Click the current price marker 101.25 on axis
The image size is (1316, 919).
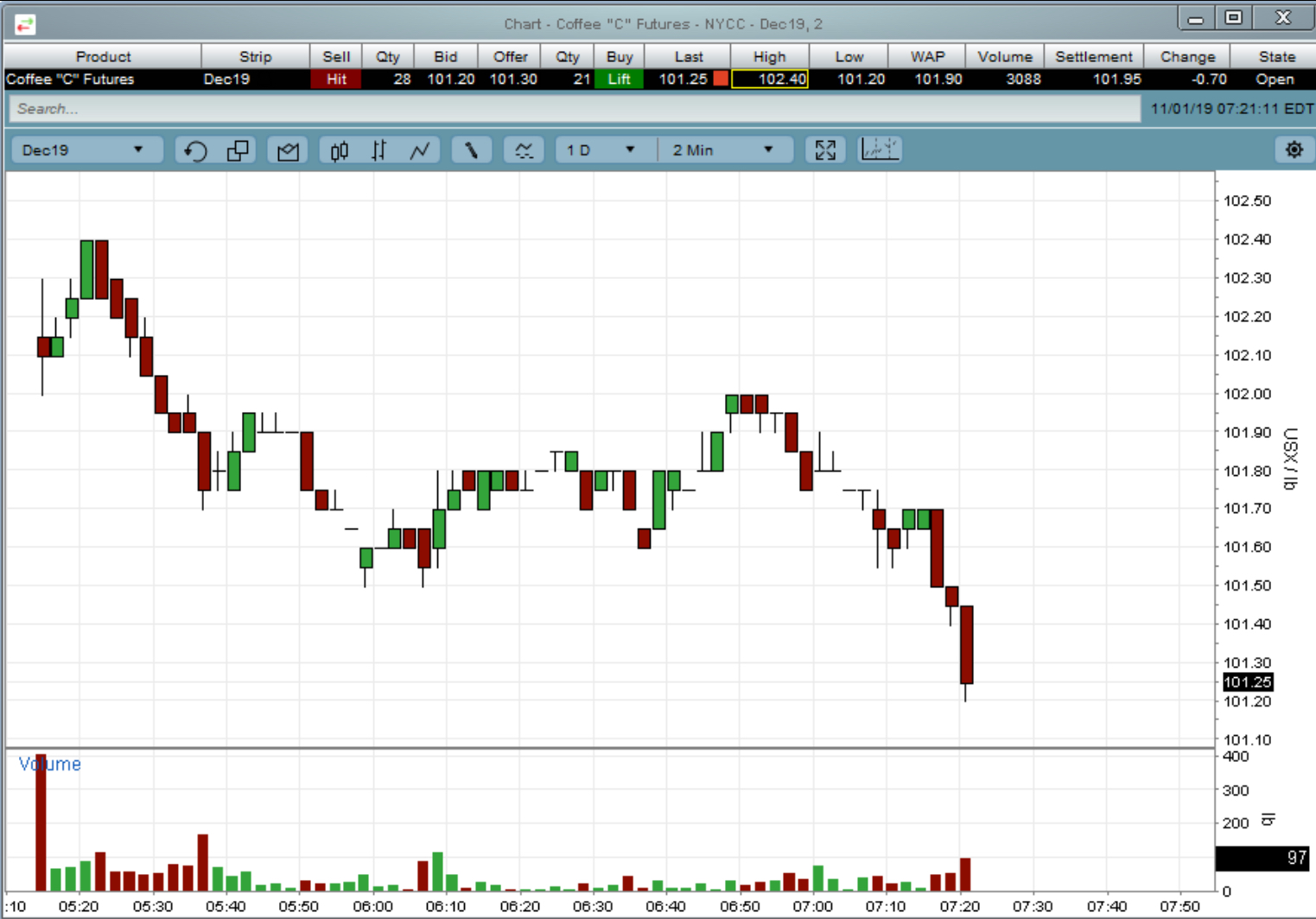coord(1247,682)
